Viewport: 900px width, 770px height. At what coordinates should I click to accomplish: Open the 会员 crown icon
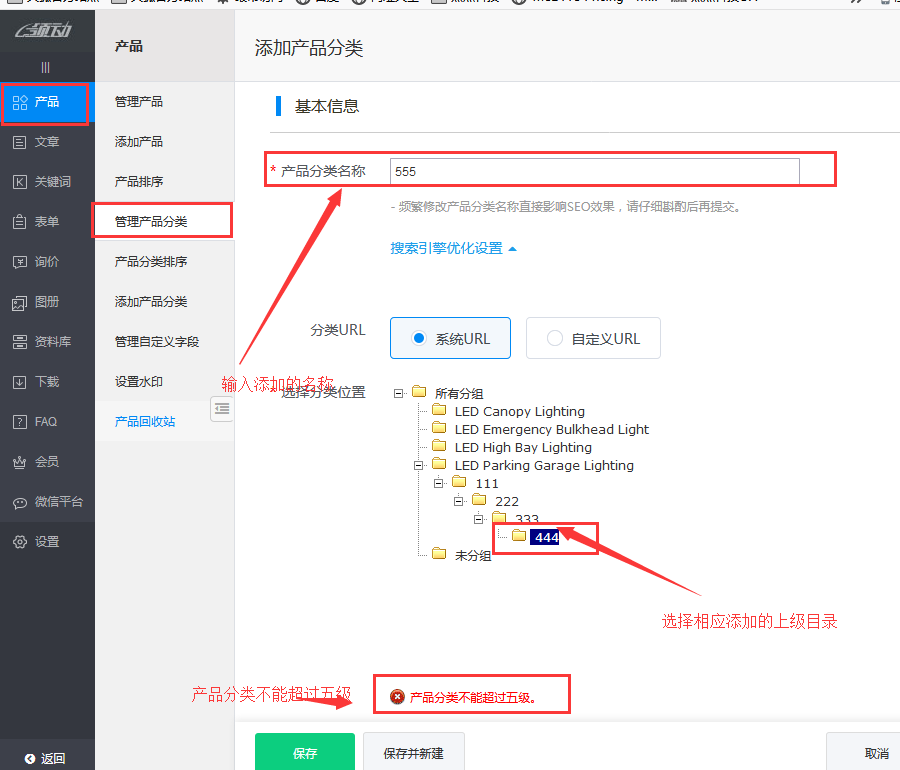pos(20,462)
